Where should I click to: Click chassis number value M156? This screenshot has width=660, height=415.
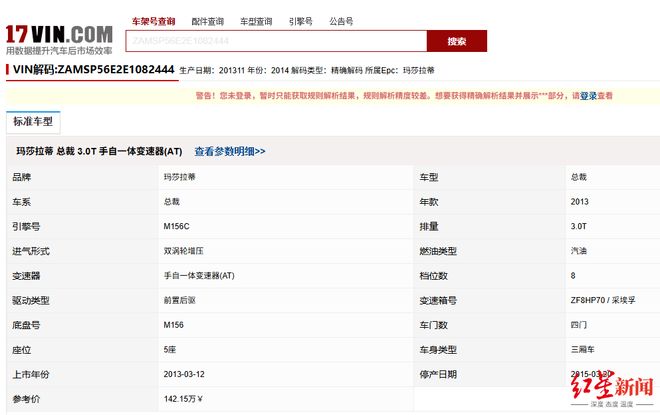click(x=173, y=325)
